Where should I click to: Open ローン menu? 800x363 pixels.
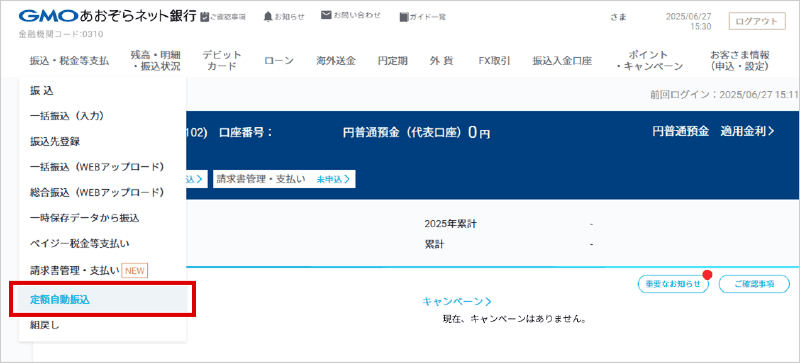[279, 61]
